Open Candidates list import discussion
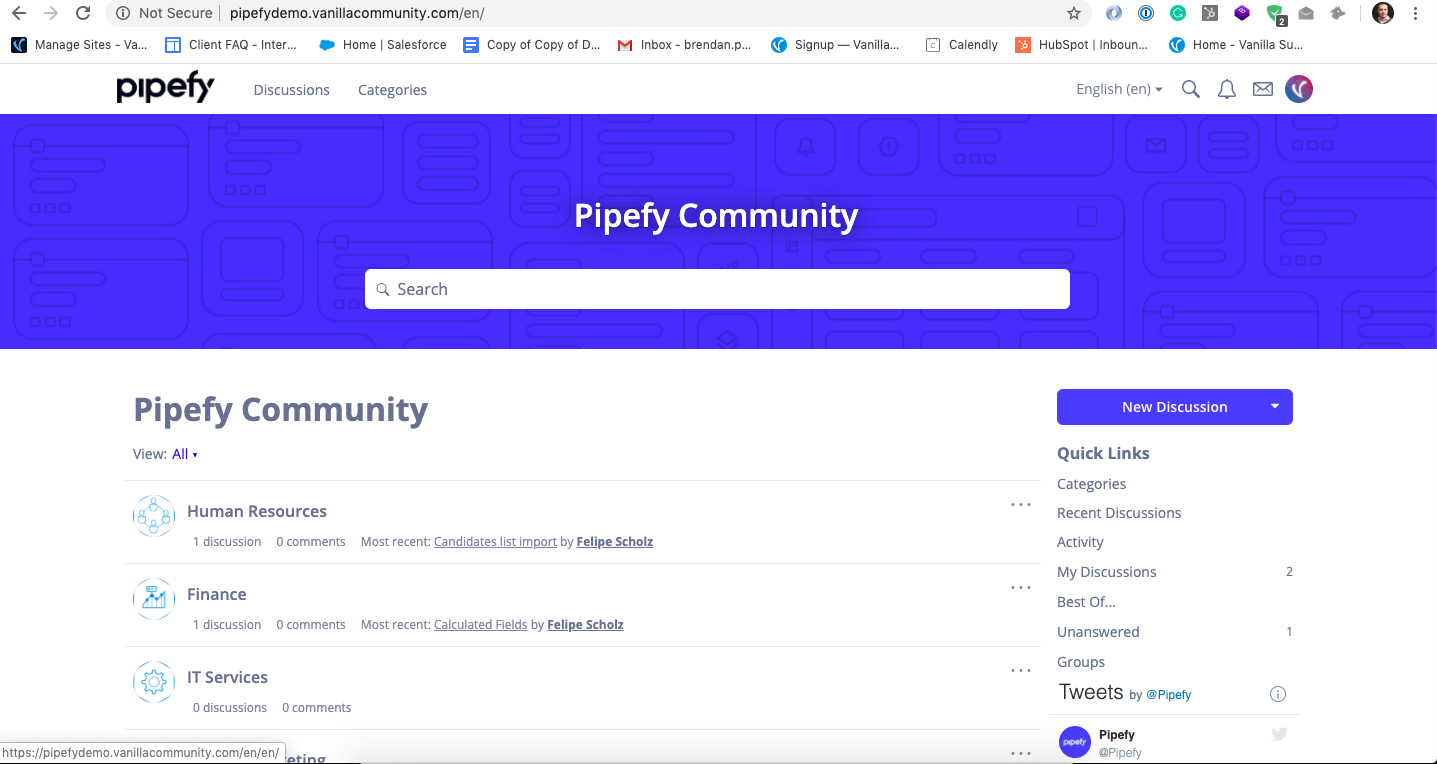 [495, 541]
